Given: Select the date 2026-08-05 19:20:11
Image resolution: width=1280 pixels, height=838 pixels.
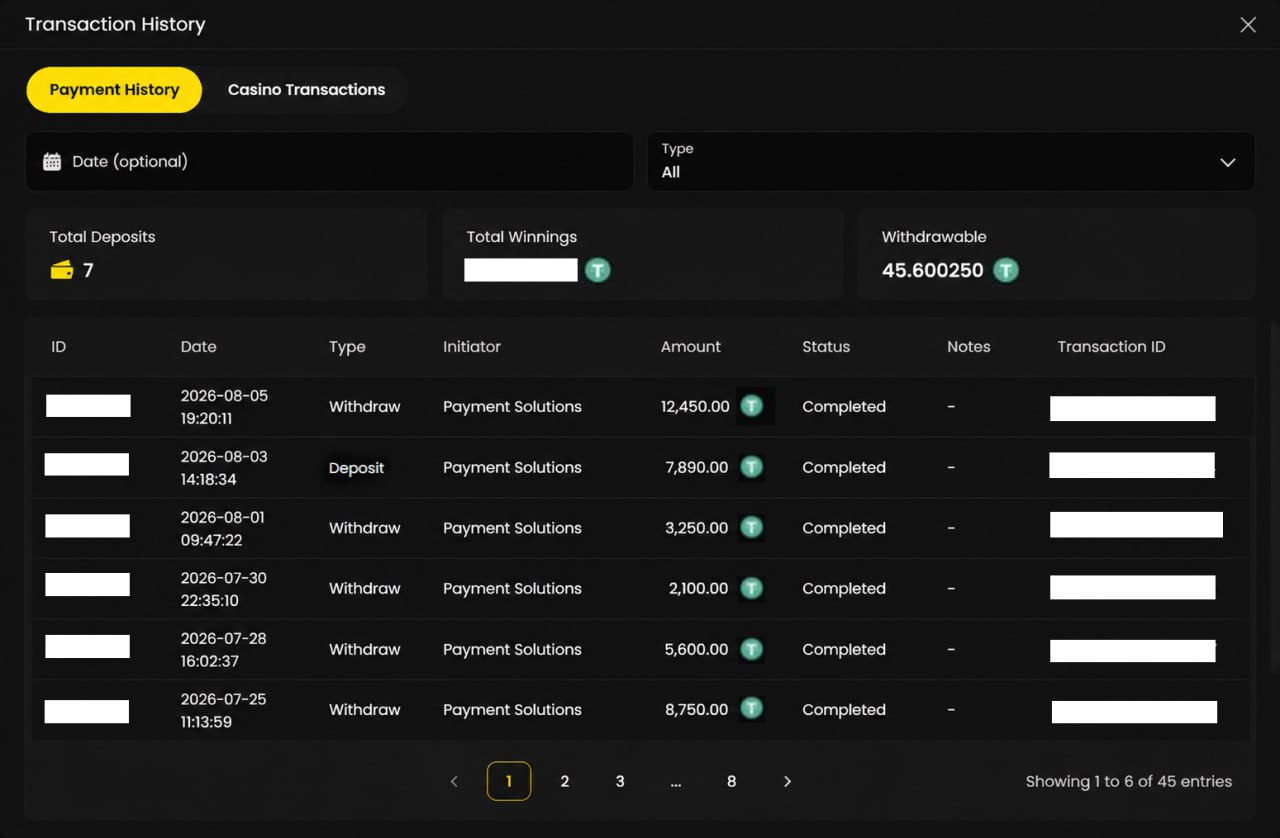Looking at the screenshot, I should [224, 407].
